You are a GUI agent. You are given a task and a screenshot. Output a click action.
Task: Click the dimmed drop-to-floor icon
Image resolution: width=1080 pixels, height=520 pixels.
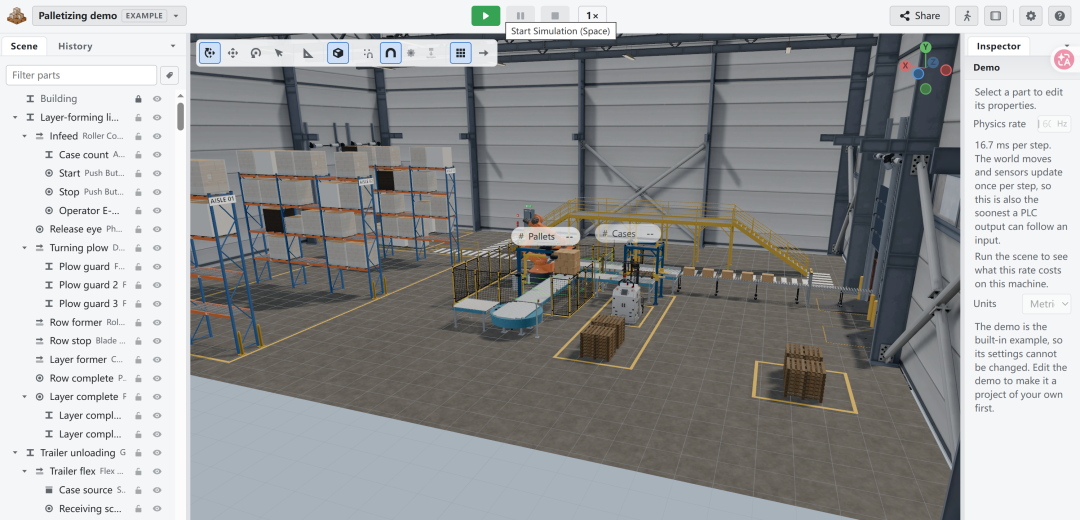[431, 52]
